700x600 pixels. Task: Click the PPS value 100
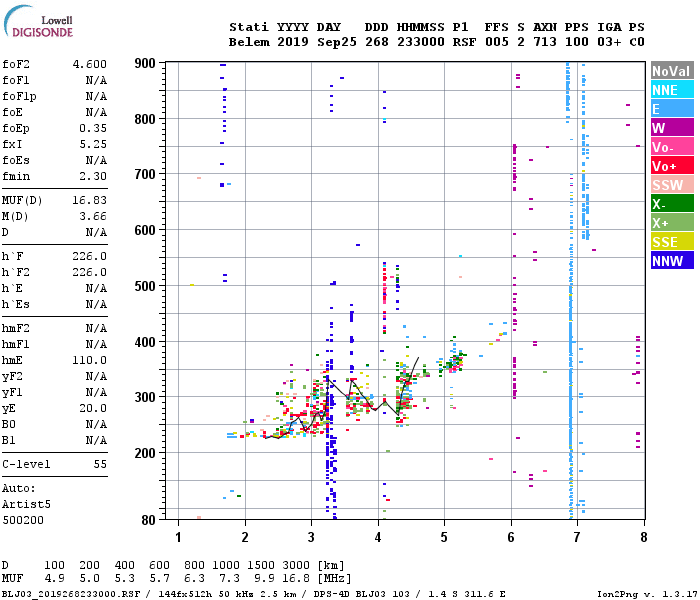point(577,42)
